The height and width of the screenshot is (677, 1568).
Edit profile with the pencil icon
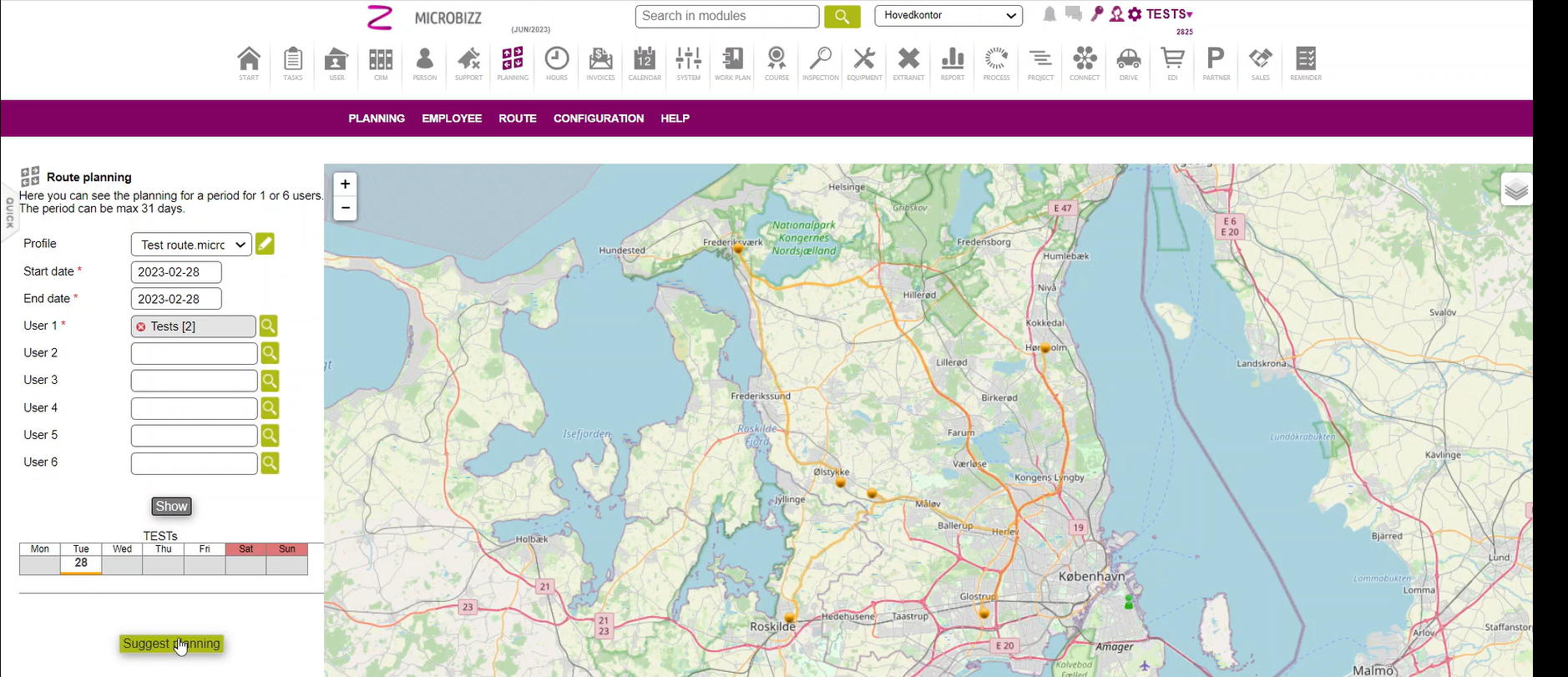point(265,244)
